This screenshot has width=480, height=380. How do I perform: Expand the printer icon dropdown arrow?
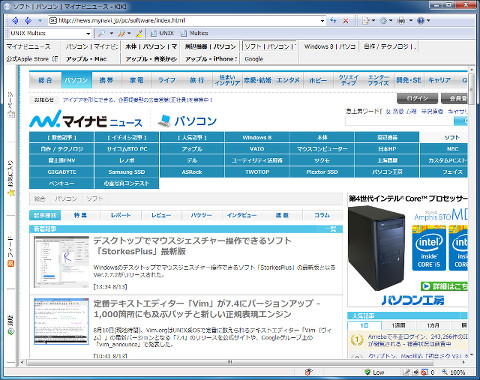(411, 21)
